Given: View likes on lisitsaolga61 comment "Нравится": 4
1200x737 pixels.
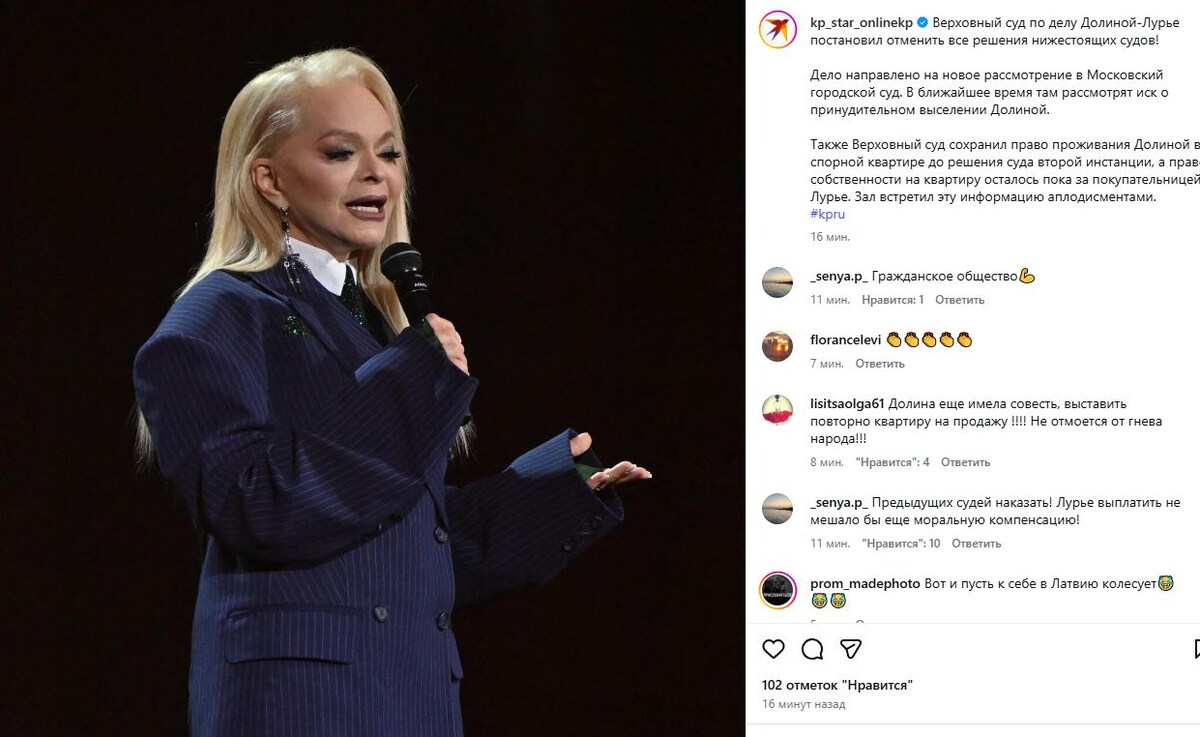Looking at the screenshot, I should coord(893,462).
